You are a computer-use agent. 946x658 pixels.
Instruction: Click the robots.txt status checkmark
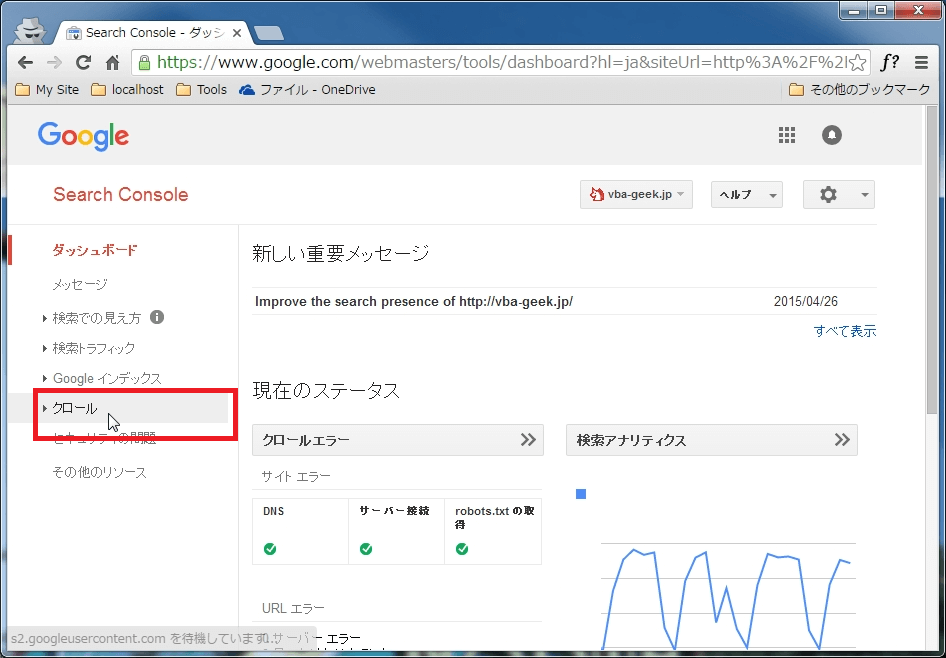(461, 548)
